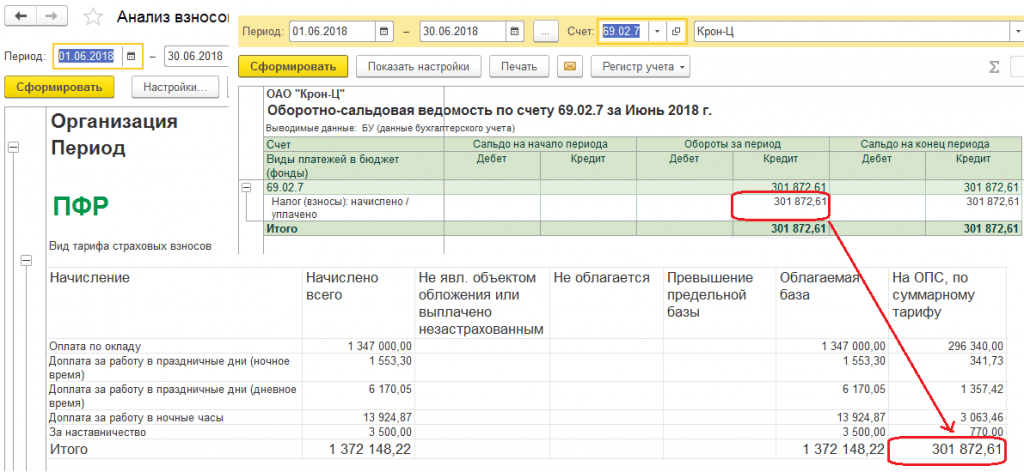
Task: Click the ellipsis period selection button
Action: click(x=546, y=31)
